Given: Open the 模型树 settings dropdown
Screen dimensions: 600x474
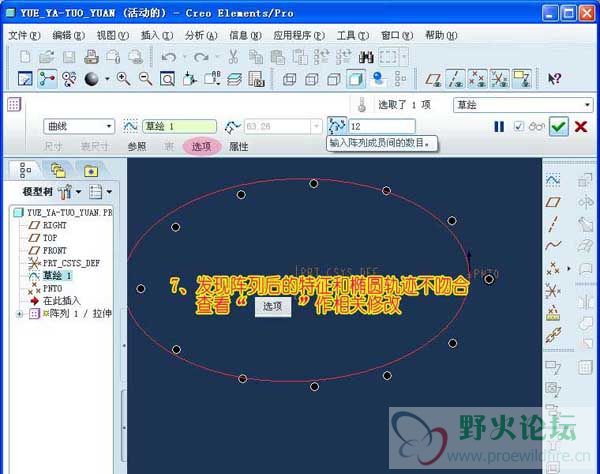Looking at the screenshot, I should (78, 192).
